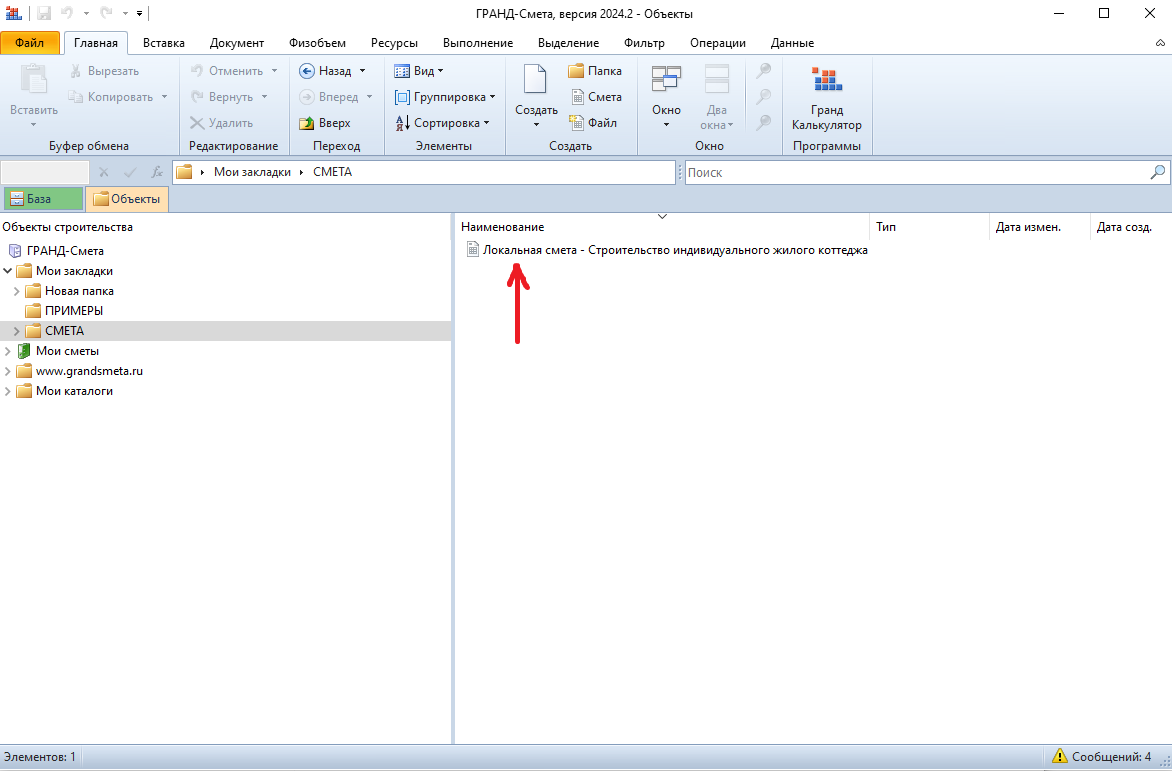This screenshot has height=771, width=1172.
Task: Expand the Мои каталоги tree node
Action: pyautogui.click(x=7, y=391)
